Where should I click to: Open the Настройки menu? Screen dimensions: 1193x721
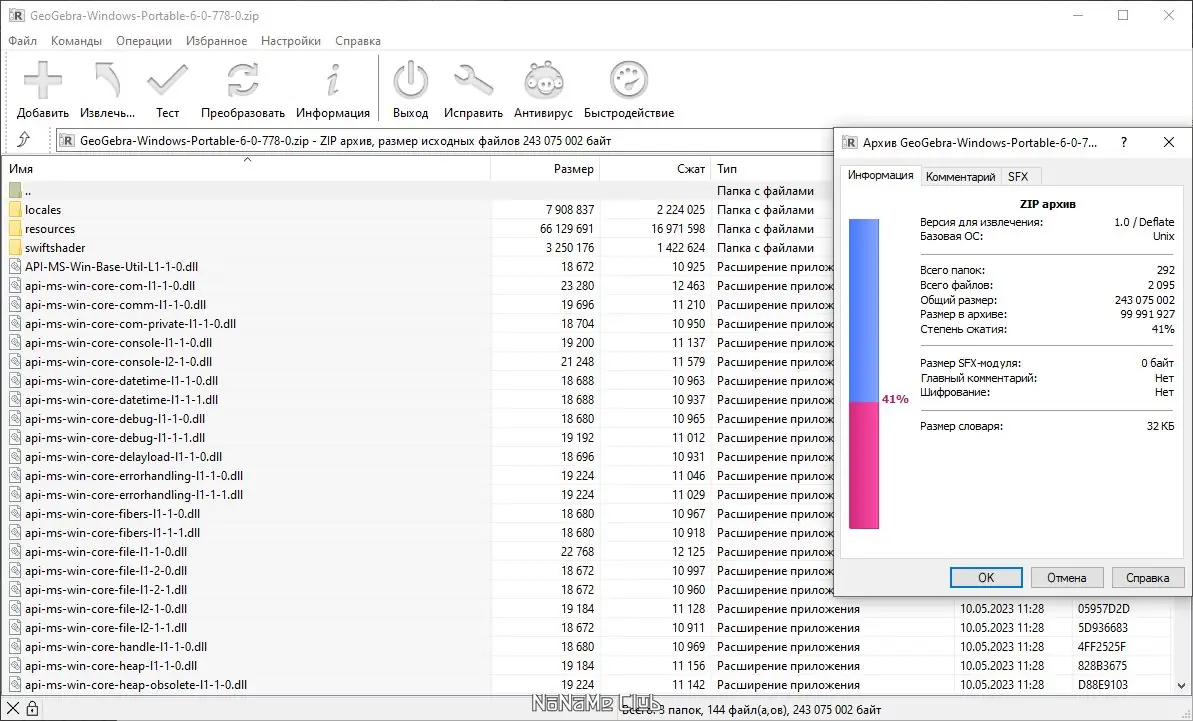(x=291, y=41)
